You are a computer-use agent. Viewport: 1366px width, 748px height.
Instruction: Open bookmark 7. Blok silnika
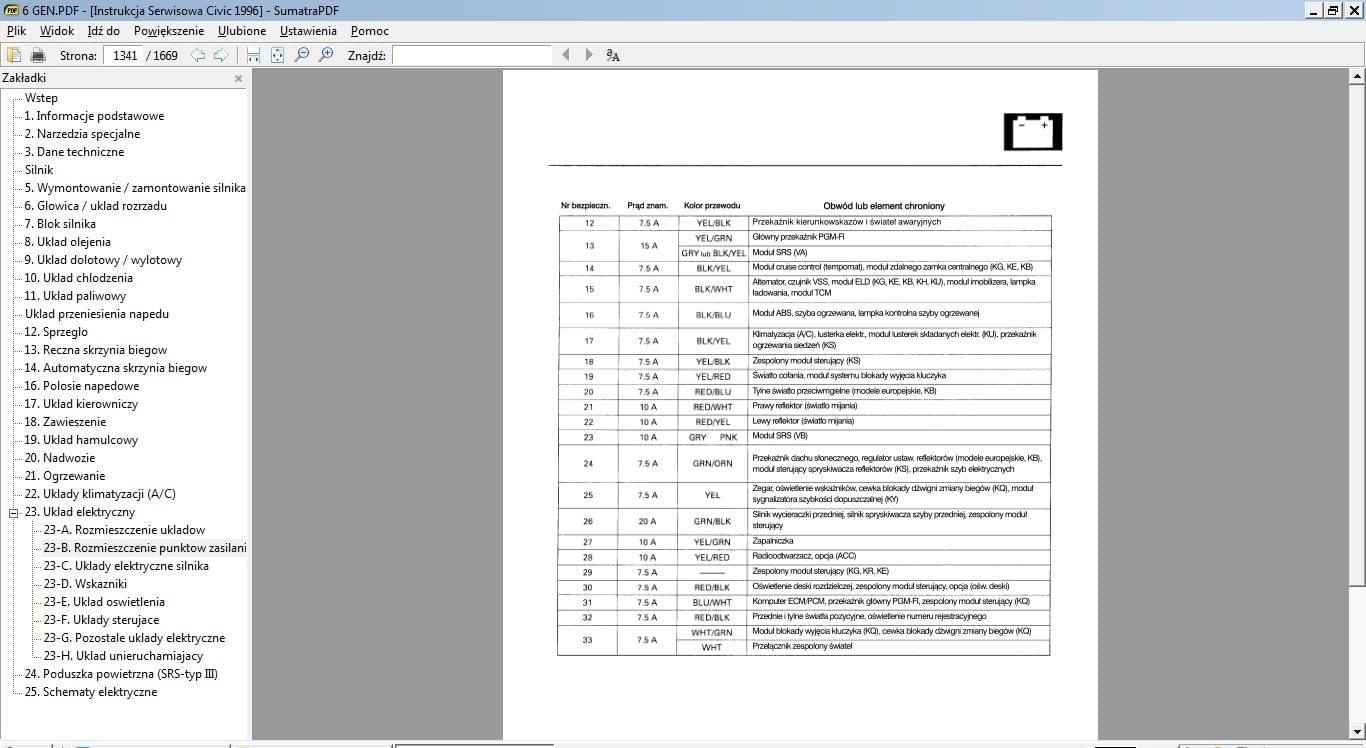pyautogui.click(x=60, y=224)
